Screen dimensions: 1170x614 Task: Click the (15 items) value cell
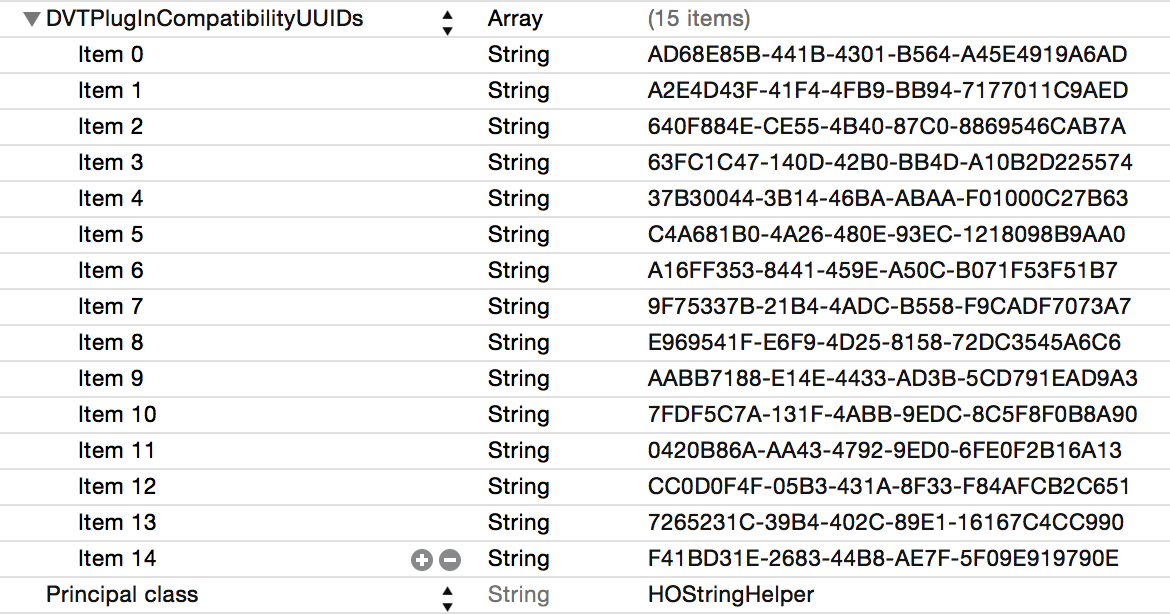698,19
